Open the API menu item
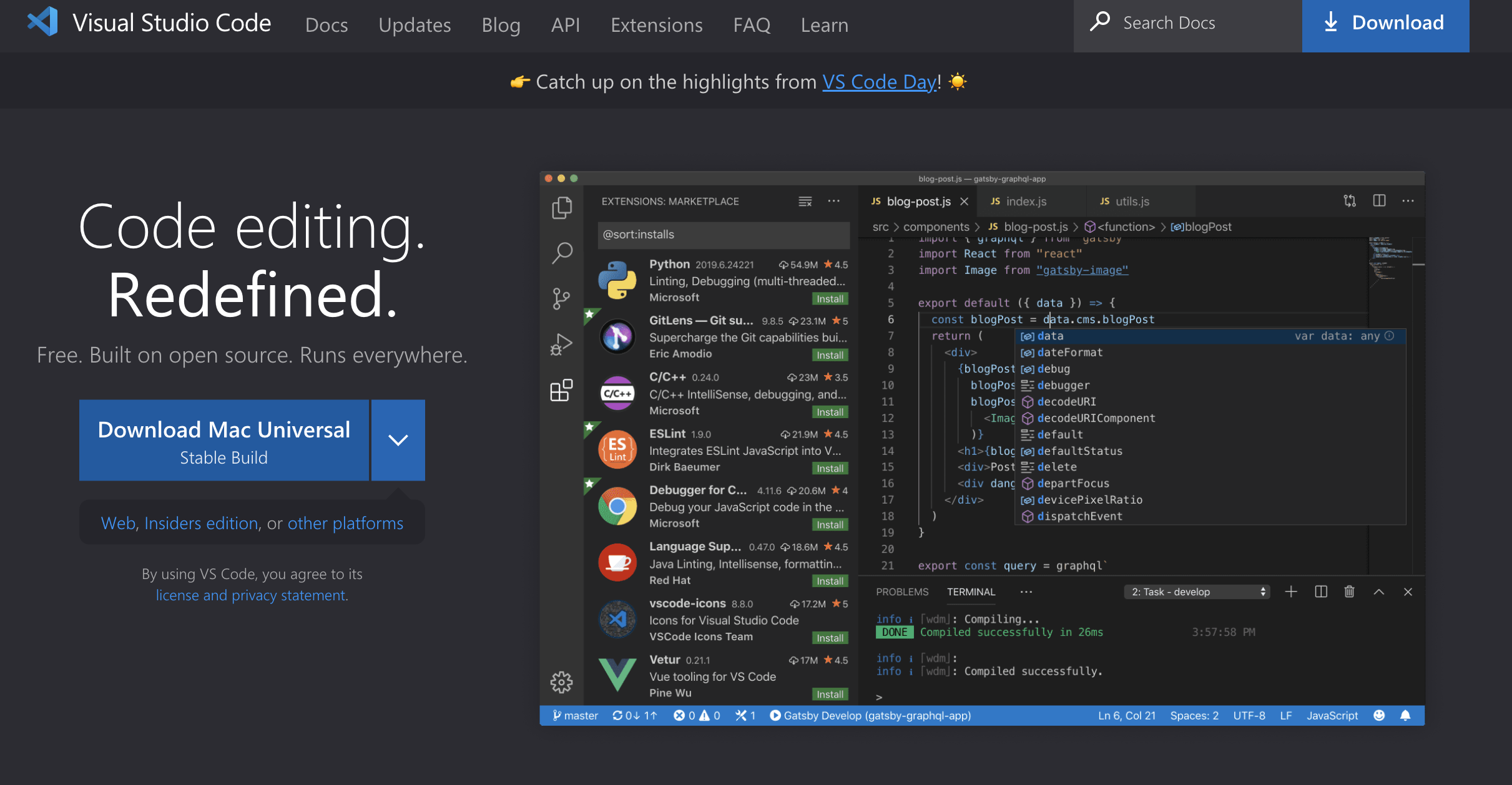Image resolution: width=1512 pixels, height=785 pixels. pos(566,25)
